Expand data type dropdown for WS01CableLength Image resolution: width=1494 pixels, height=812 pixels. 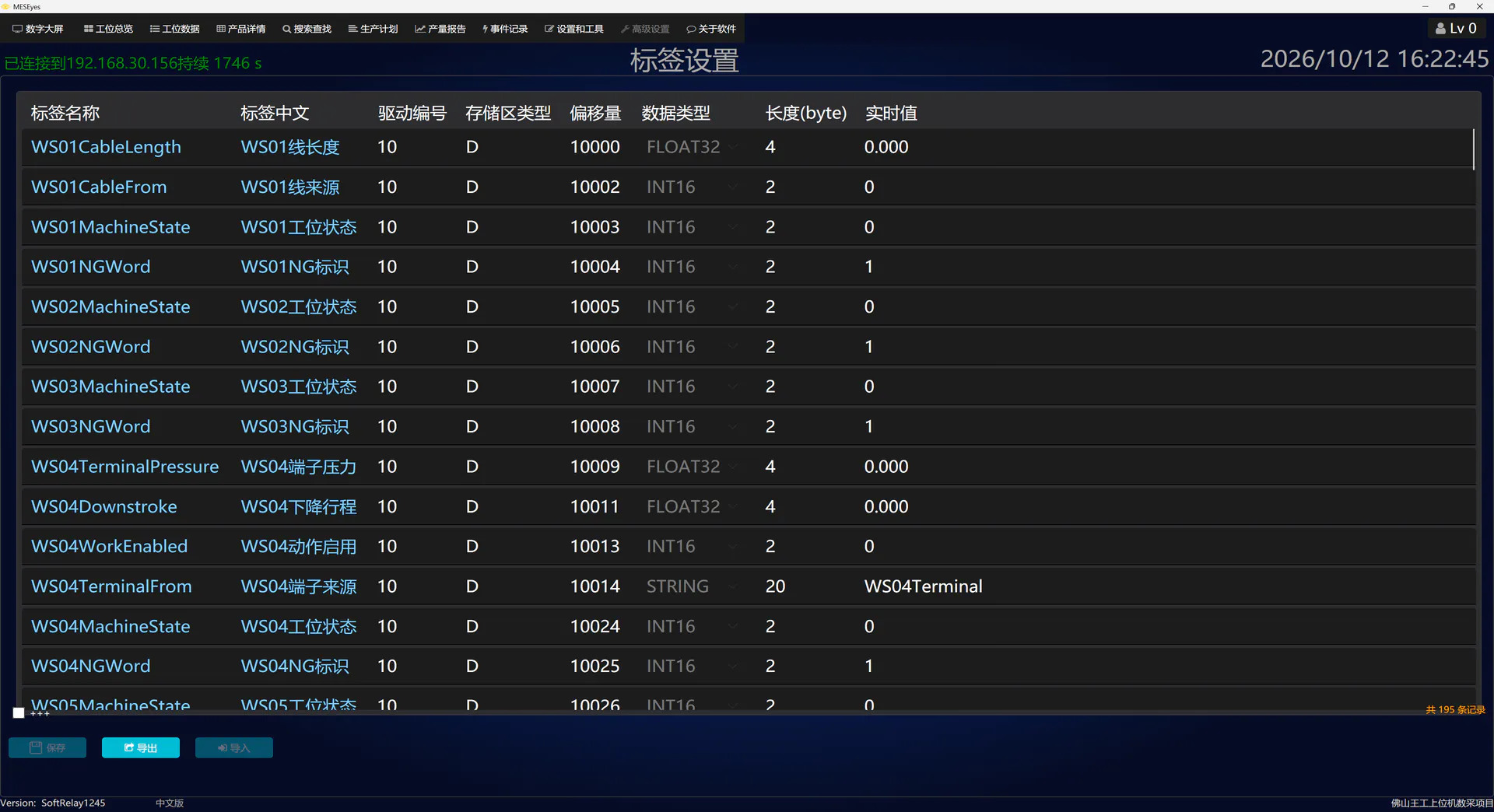pos(732,147)
